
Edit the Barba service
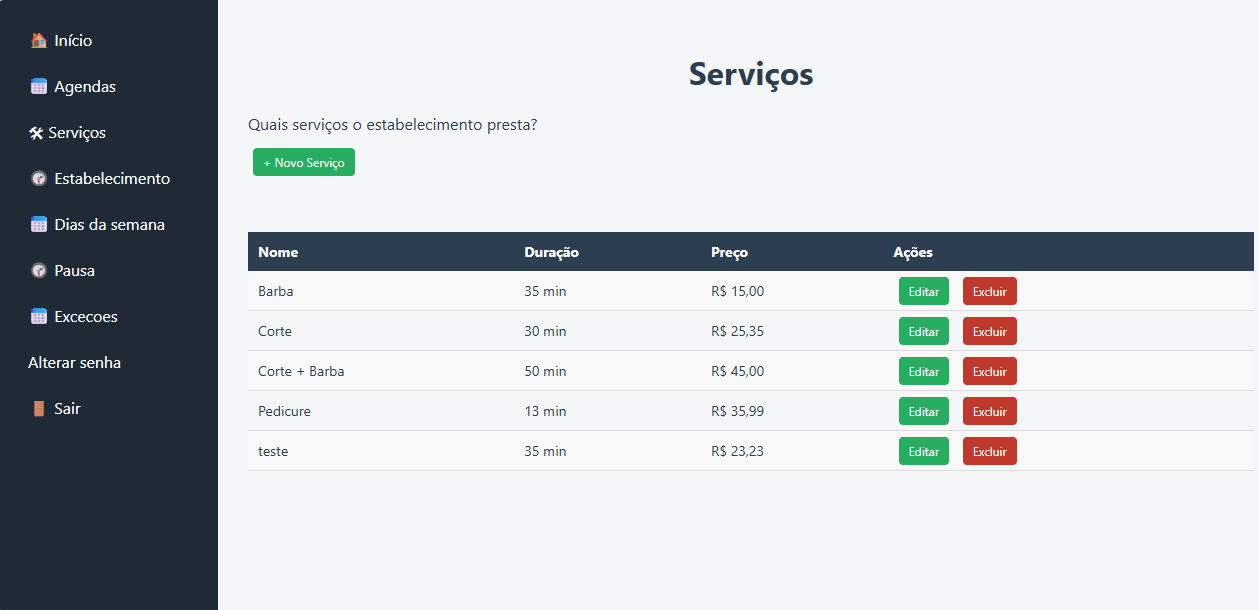pos(924,291)
